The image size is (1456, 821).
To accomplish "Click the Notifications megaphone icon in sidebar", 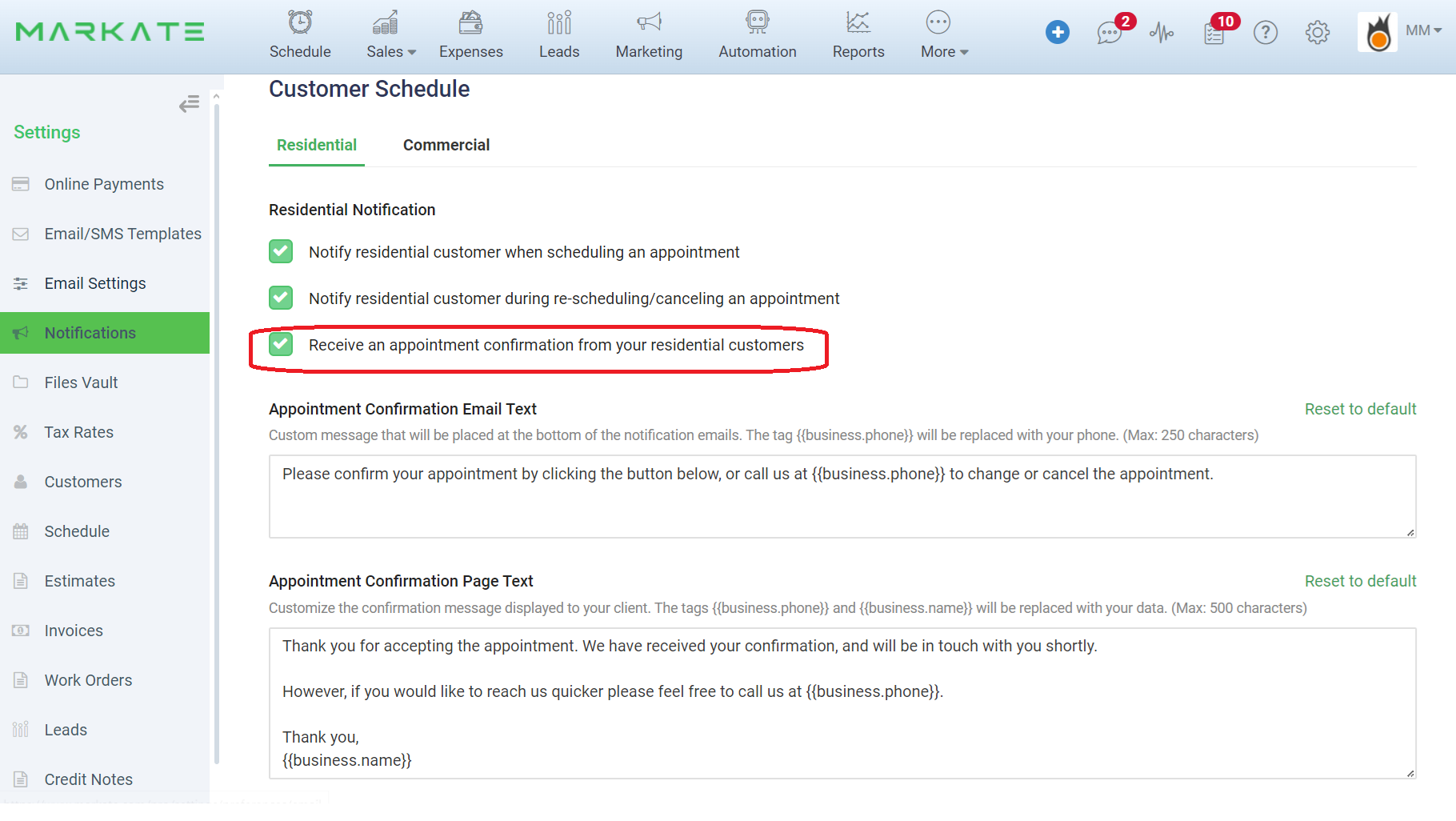I will tap(21, 333).
